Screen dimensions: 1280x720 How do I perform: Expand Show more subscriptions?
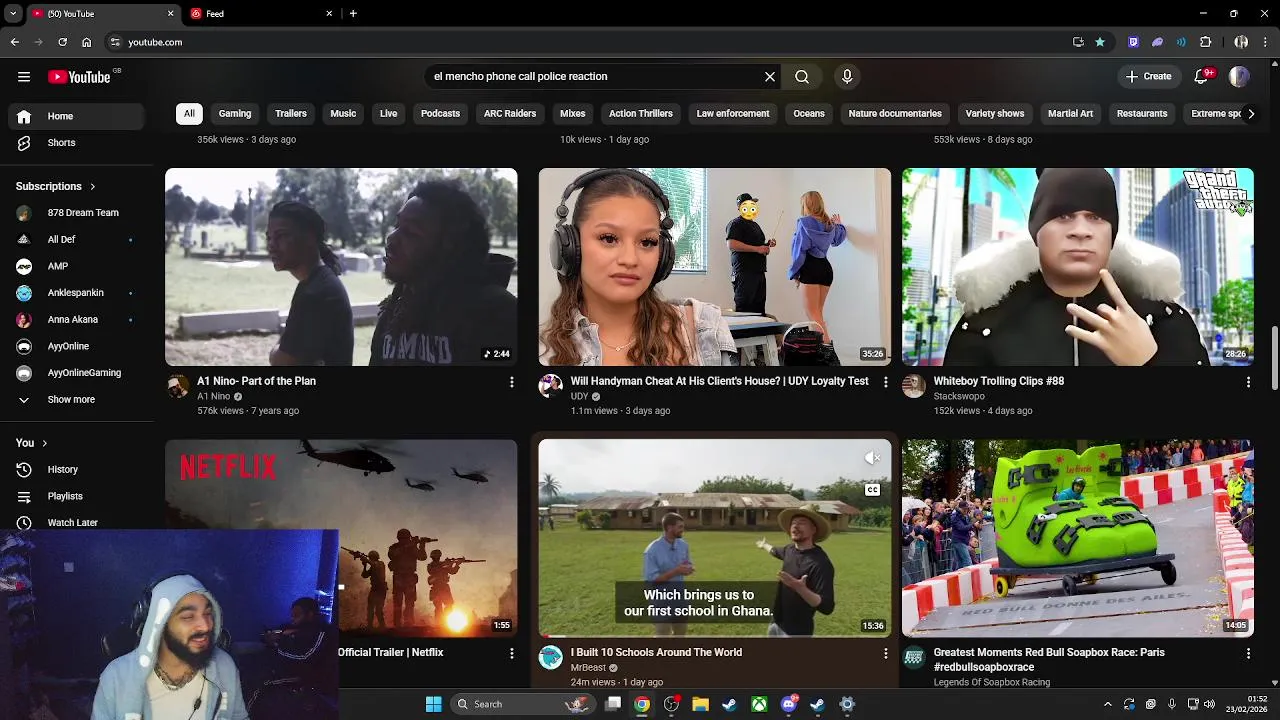tap(75, 400)
